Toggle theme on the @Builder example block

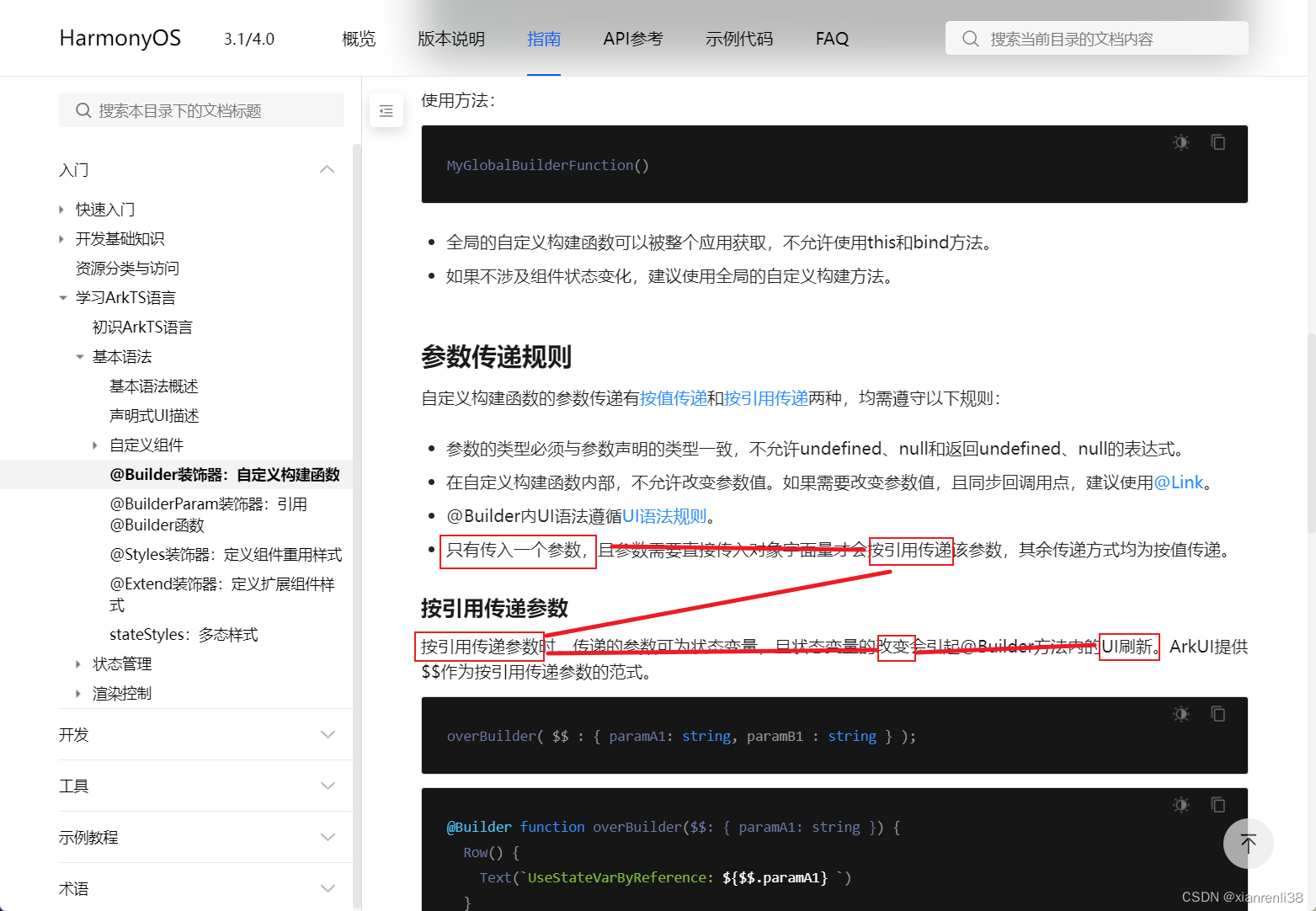1180,804
